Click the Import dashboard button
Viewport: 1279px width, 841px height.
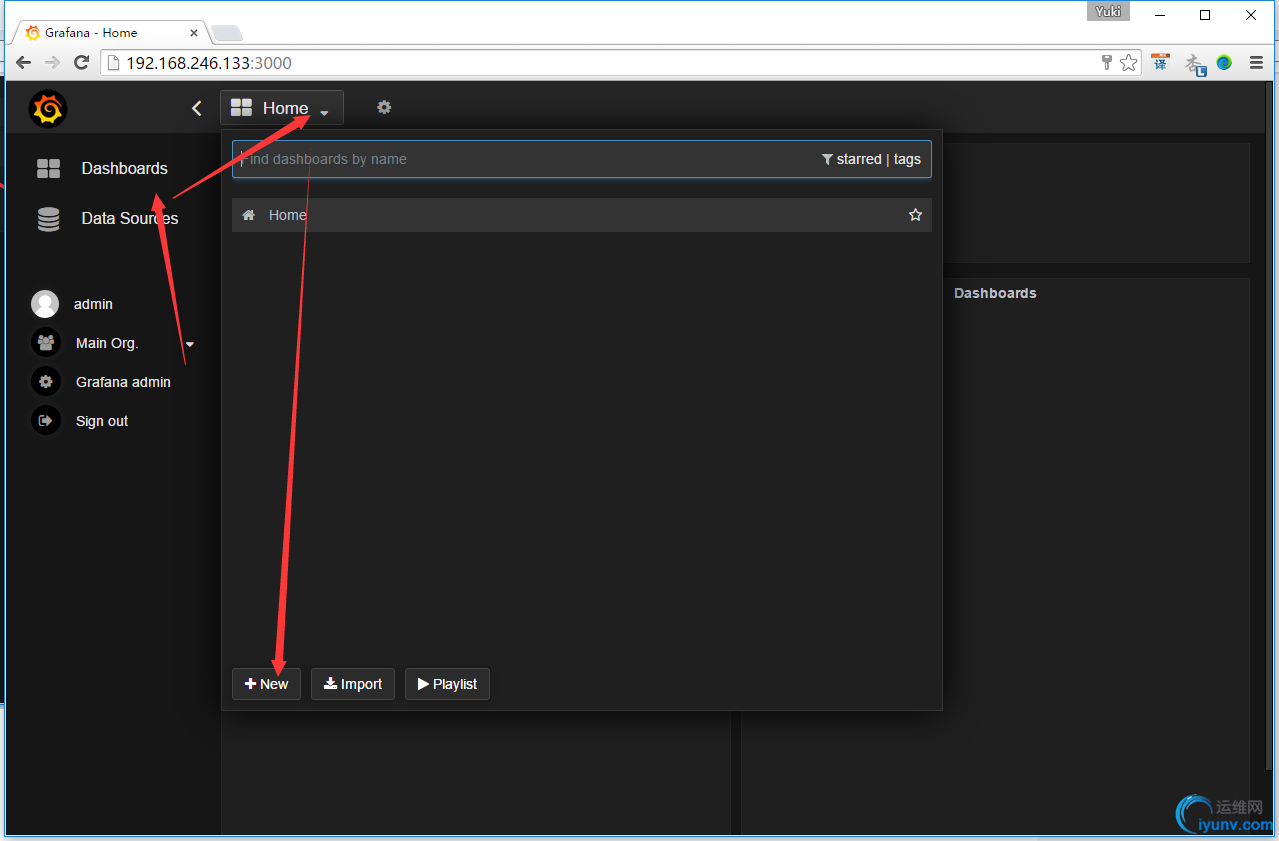click(x=353, y=684)
